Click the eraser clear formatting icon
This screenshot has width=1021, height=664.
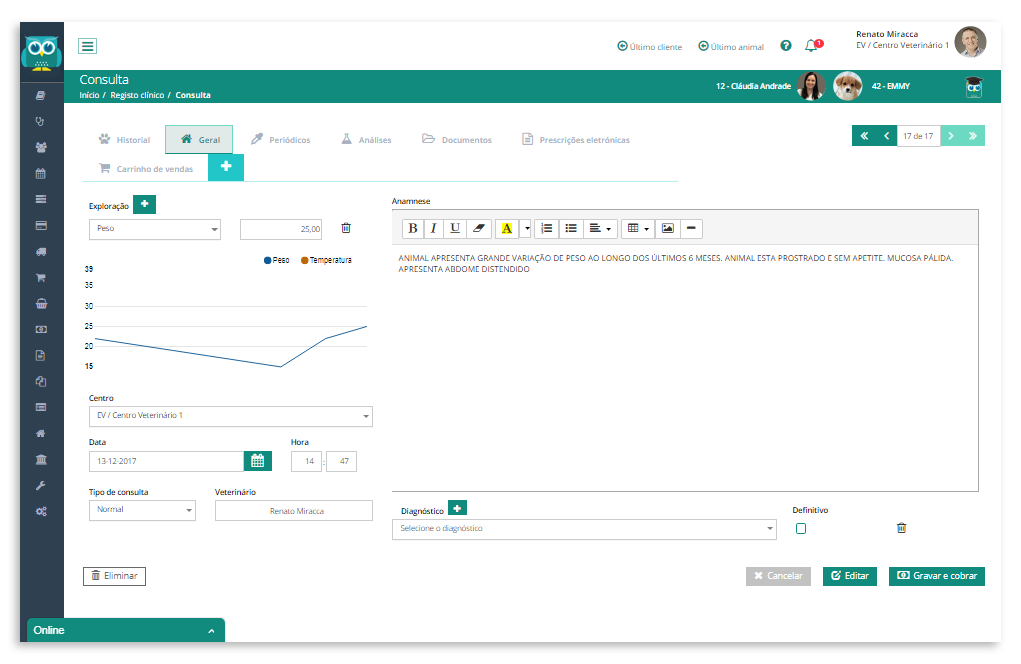click(479, 228)
